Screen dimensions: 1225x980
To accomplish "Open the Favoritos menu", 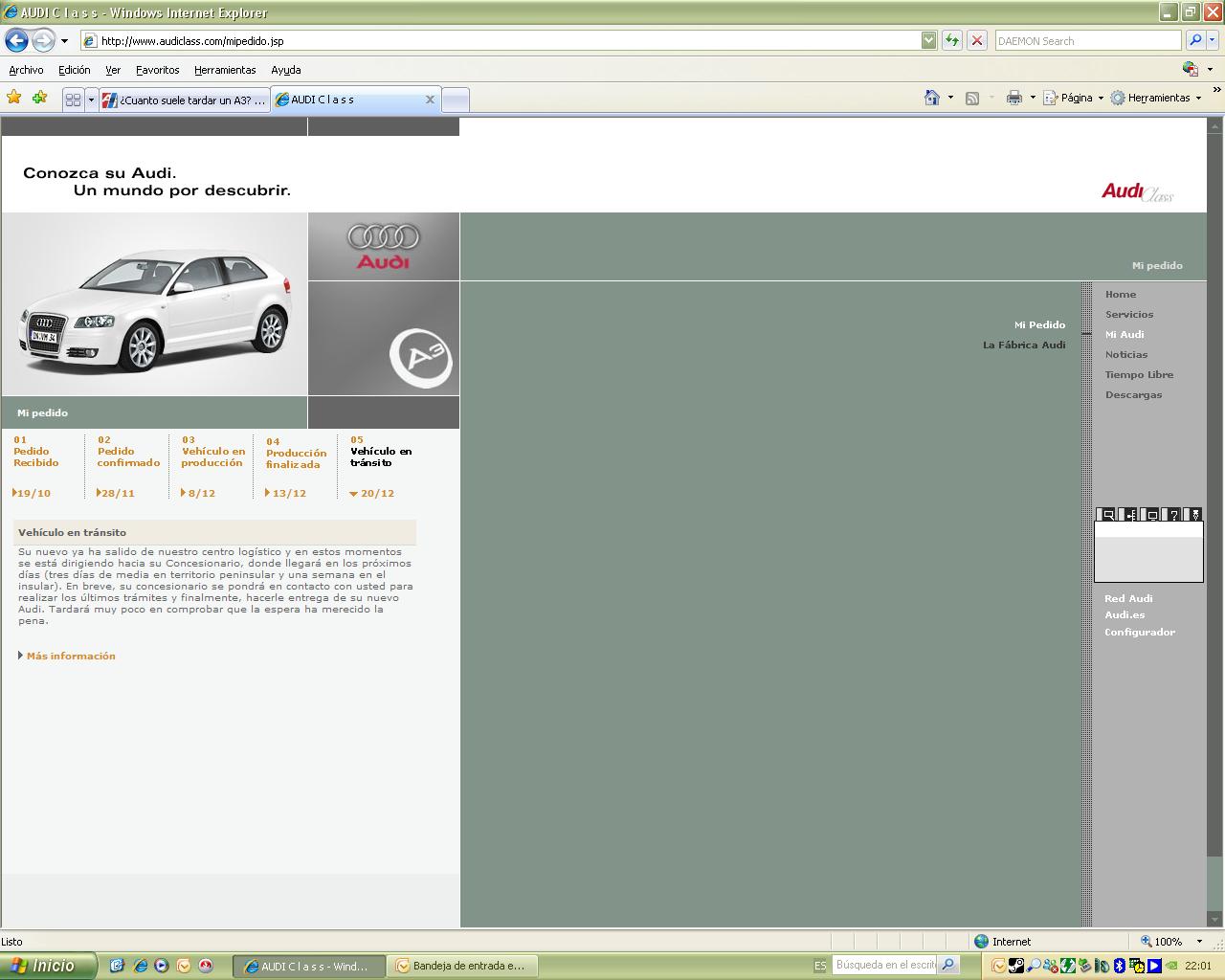I will (157, 70).
